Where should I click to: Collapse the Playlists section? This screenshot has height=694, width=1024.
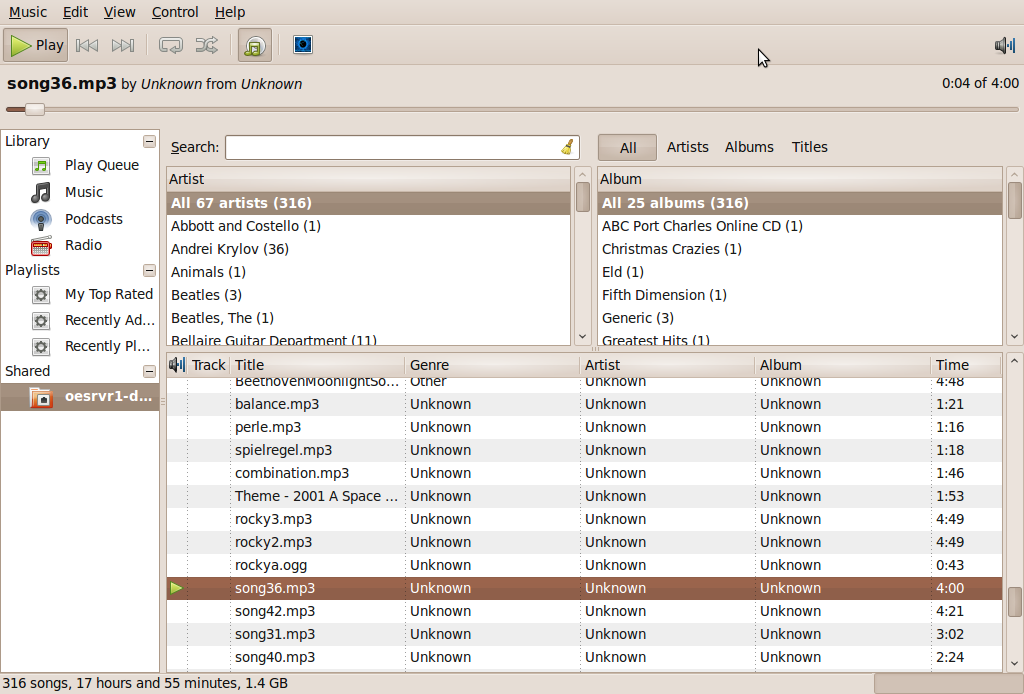pyautogui.click(x=150, y=270)
